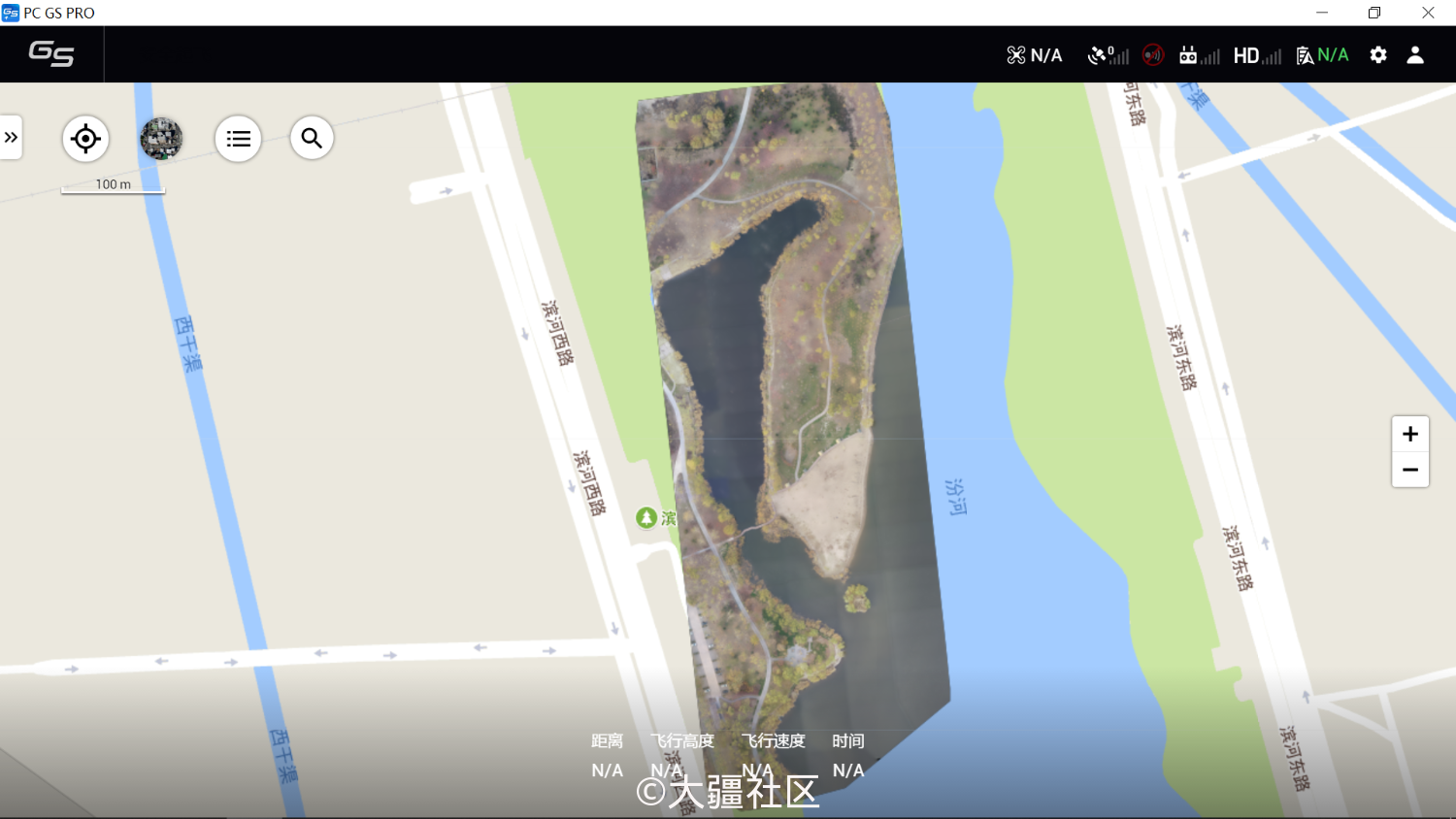
Task: Click the drone flight mode status icon
Action: [1034, 55]
